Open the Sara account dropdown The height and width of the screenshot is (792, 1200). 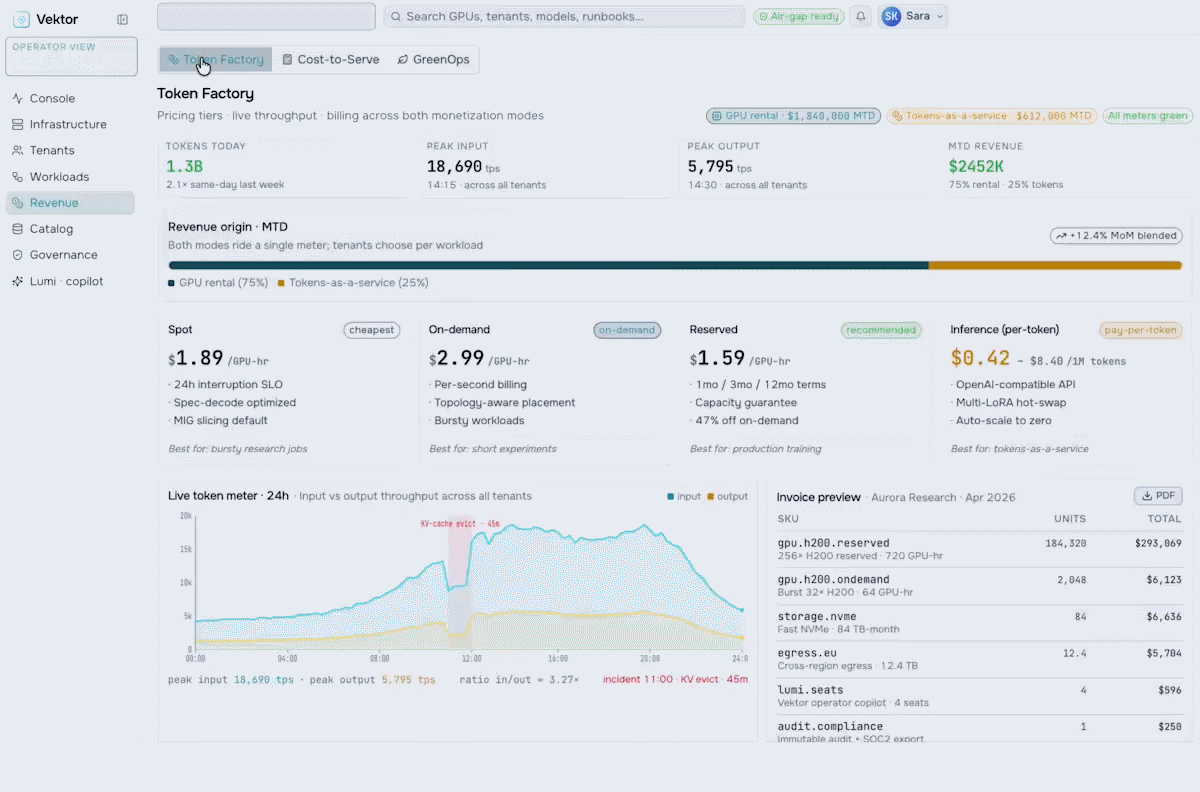tap(912, 16)
